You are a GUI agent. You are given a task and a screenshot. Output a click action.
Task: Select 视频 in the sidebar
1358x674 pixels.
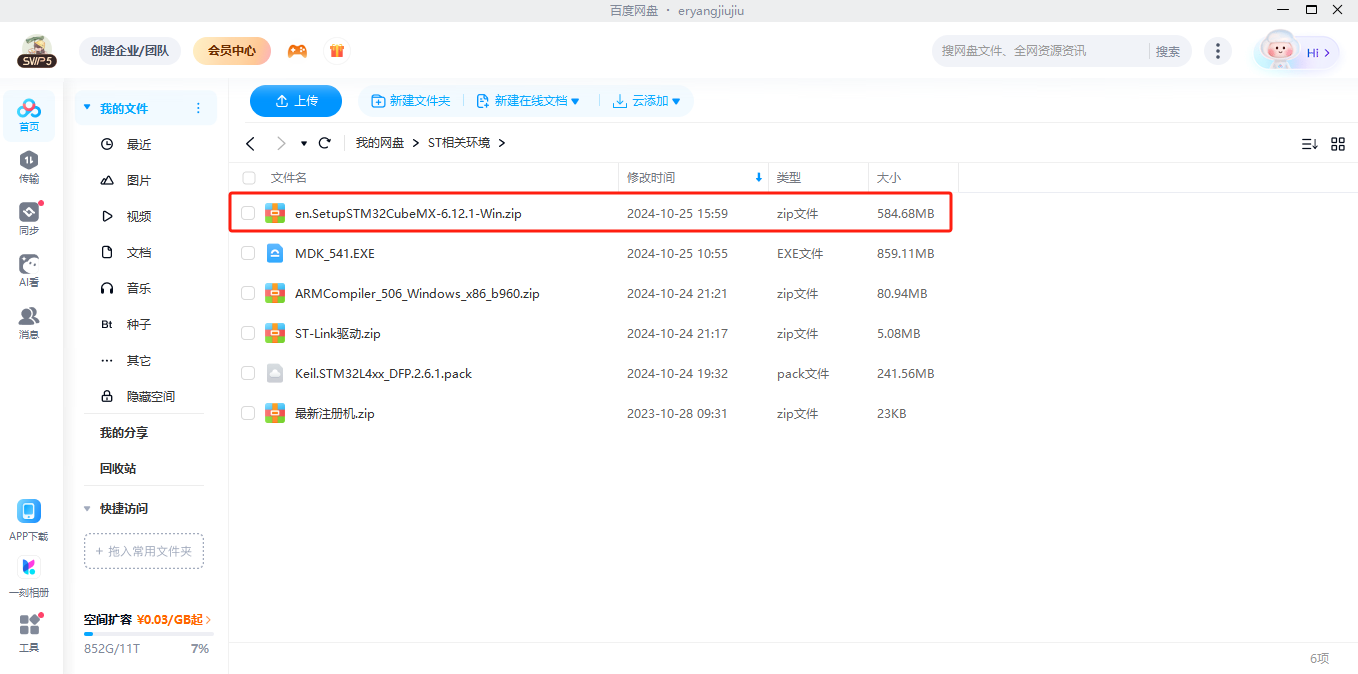139,216
